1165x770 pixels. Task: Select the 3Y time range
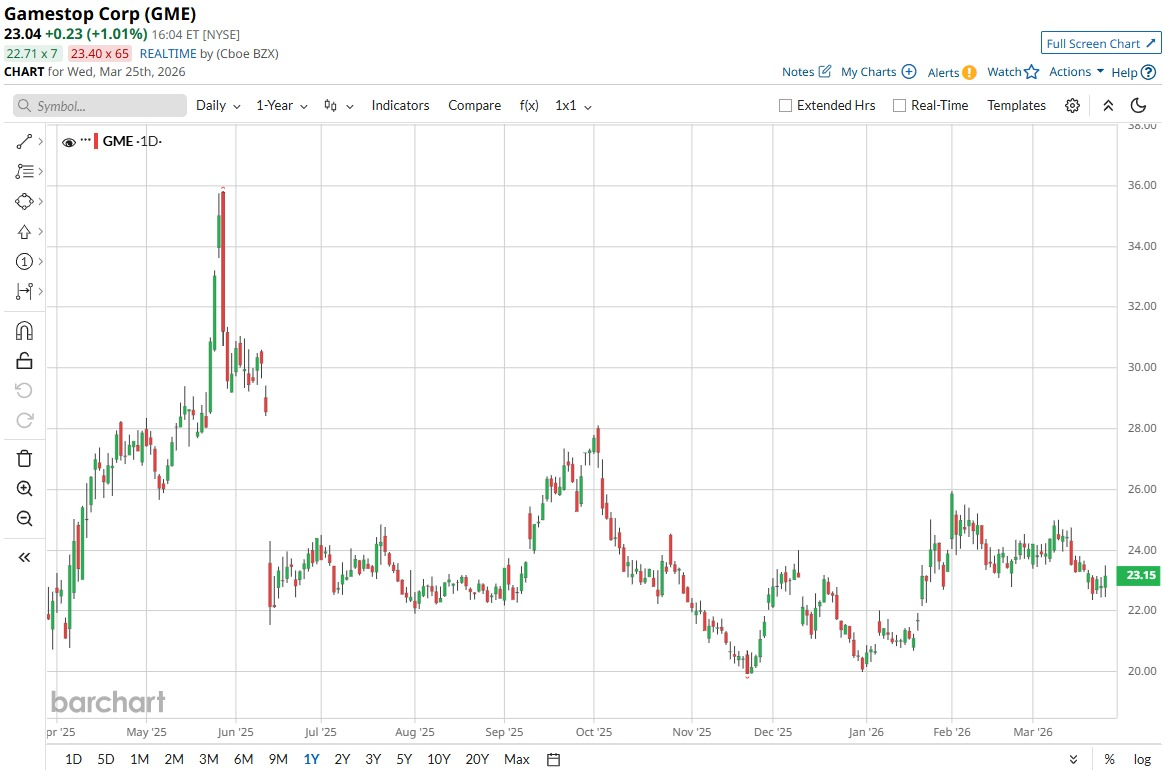tap(373, 759)
